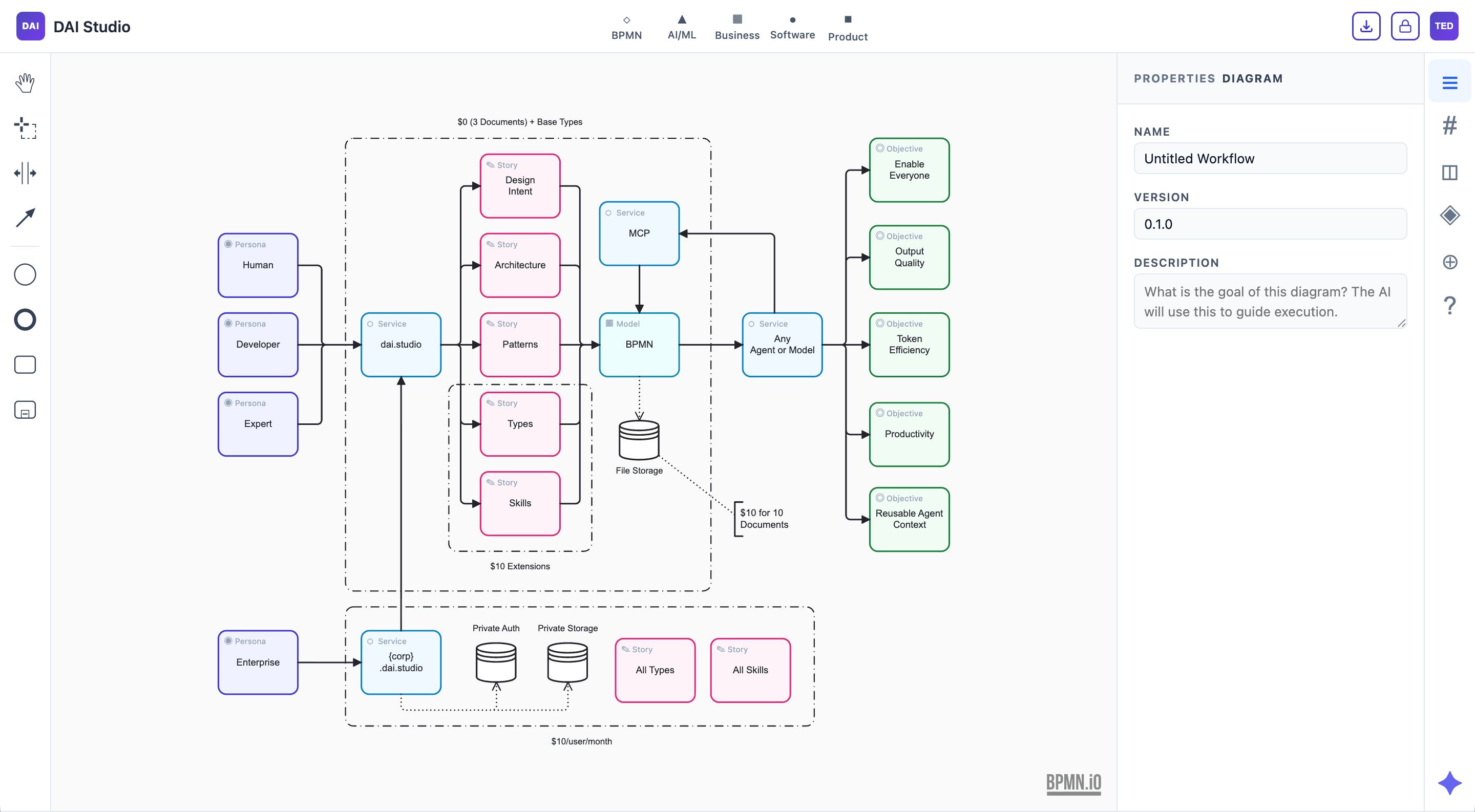The width and height of the screenshot is (1475, 812).
Task: Select the Any Agent or Model node
Action: tap(782, 345)
